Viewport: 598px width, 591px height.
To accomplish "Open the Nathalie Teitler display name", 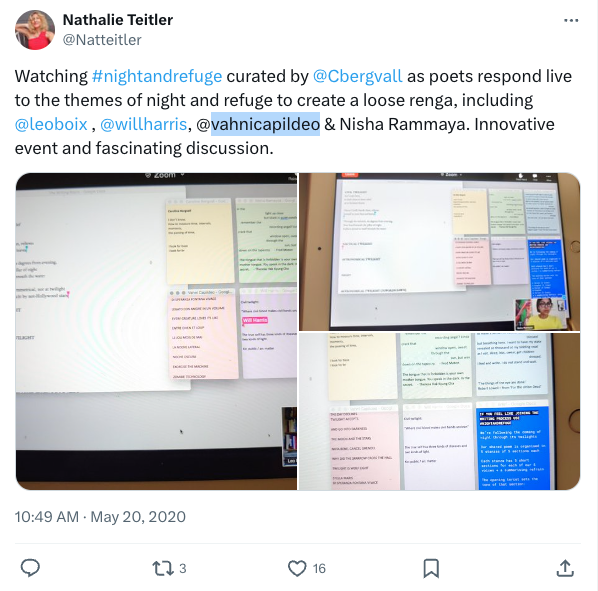I will click(118, 20).
